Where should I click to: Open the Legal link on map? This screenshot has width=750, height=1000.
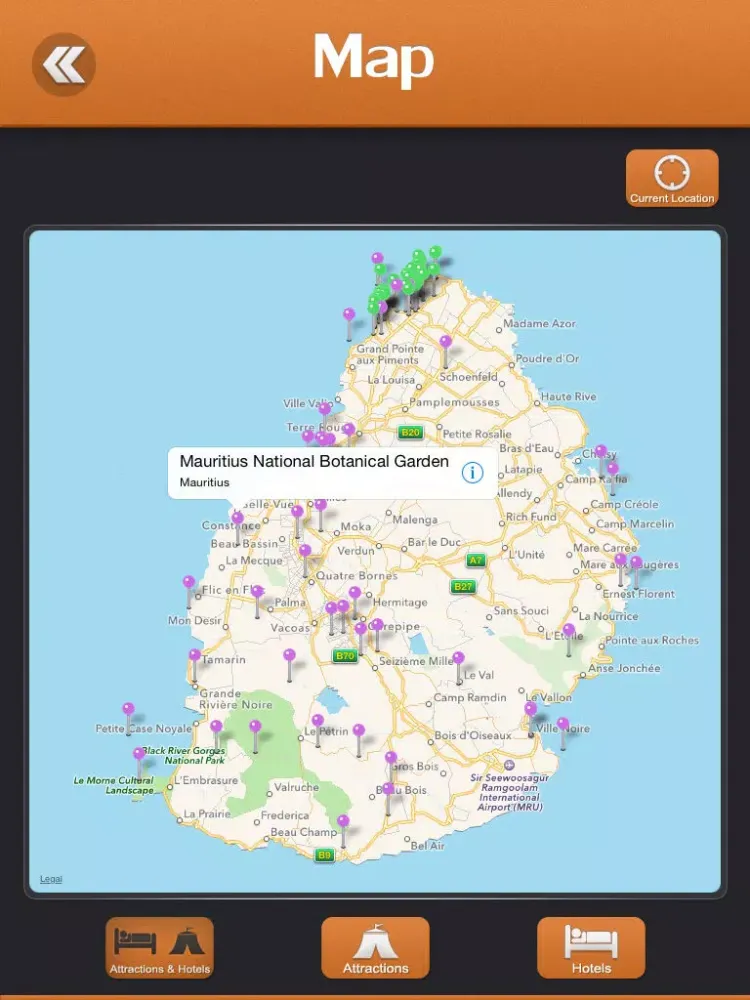pos(51,879)
